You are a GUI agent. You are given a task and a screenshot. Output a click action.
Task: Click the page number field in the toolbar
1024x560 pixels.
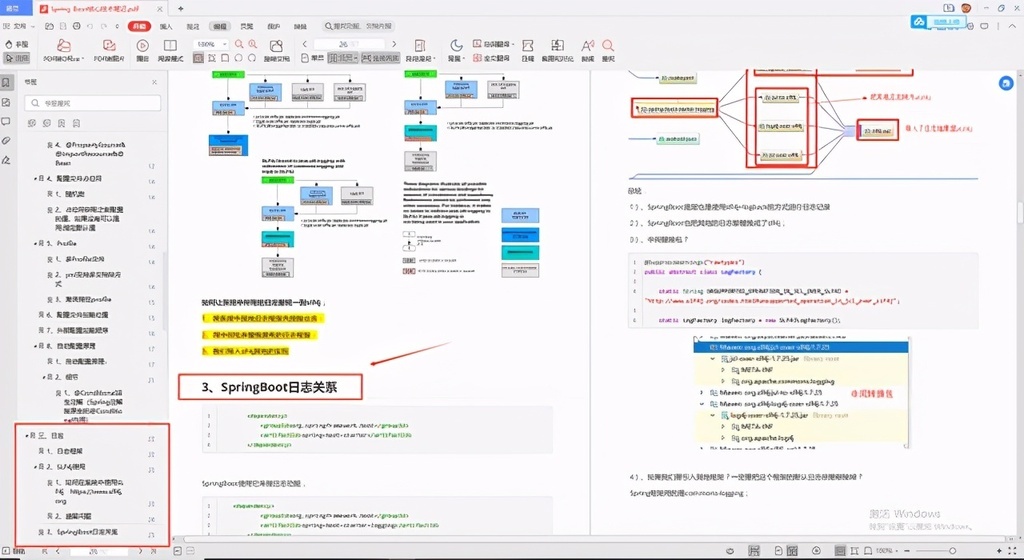pos(348,44)
